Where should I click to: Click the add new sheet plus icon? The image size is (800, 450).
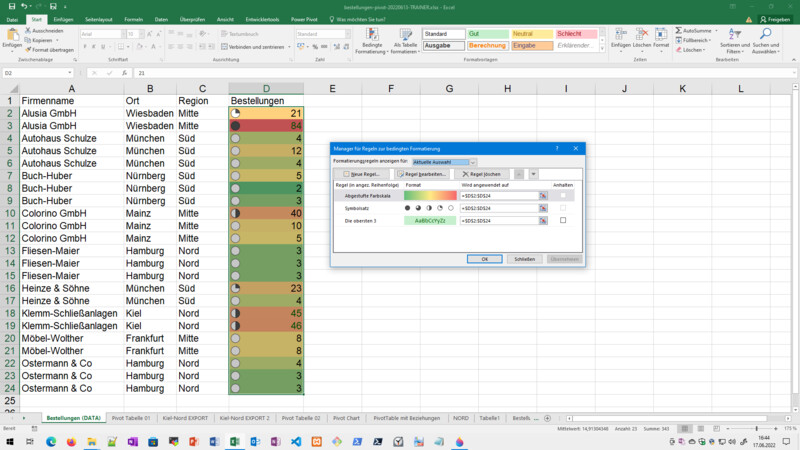(547, 418)
